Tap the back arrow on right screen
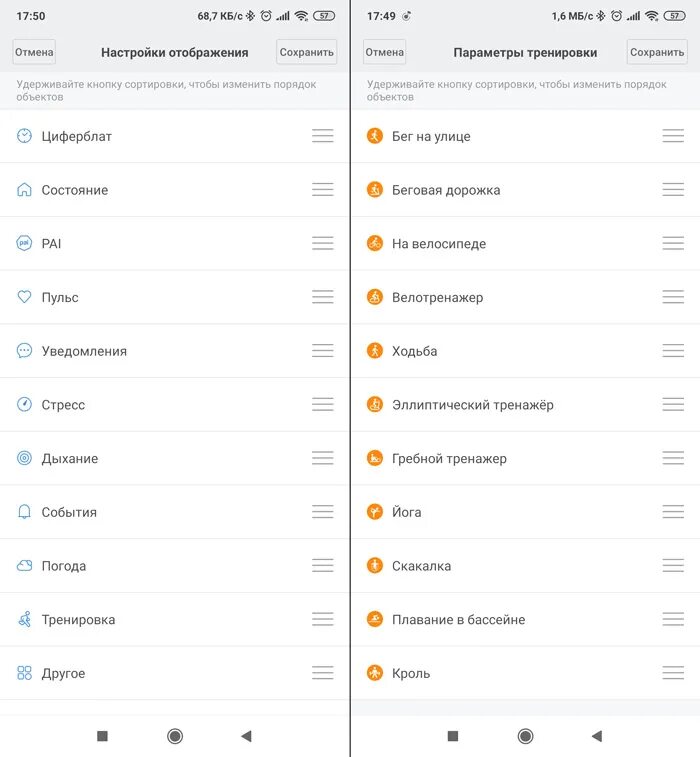700x757 pixels. click(597, 736)
